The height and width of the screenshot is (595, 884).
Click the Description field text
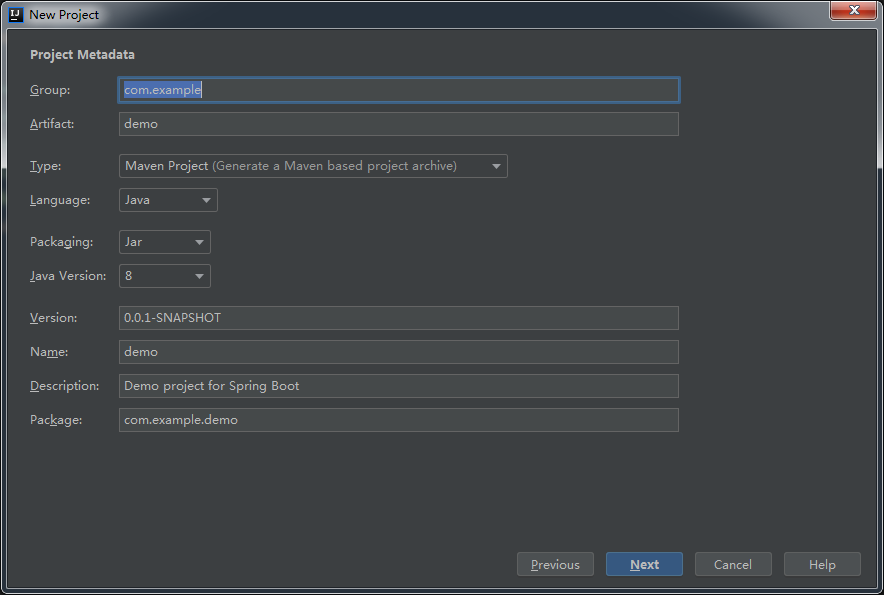pyautogui.click(x=400, y=385)
